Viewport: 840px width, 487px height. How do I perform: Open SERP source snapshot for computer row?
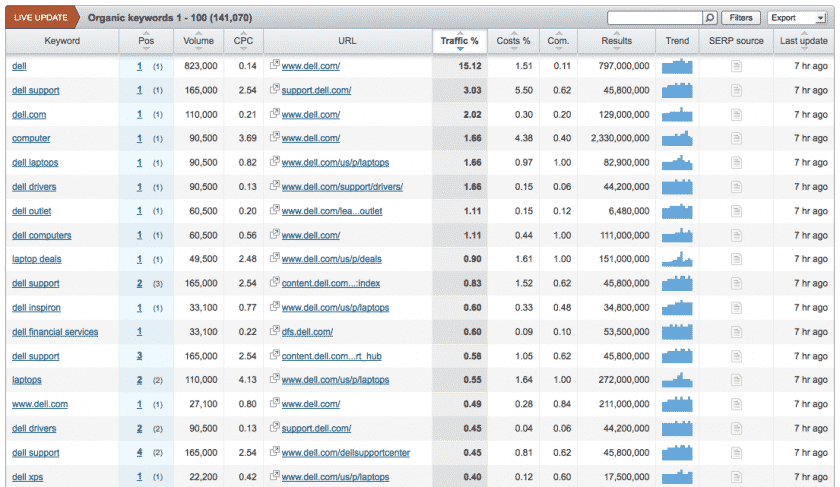point(736,138)
